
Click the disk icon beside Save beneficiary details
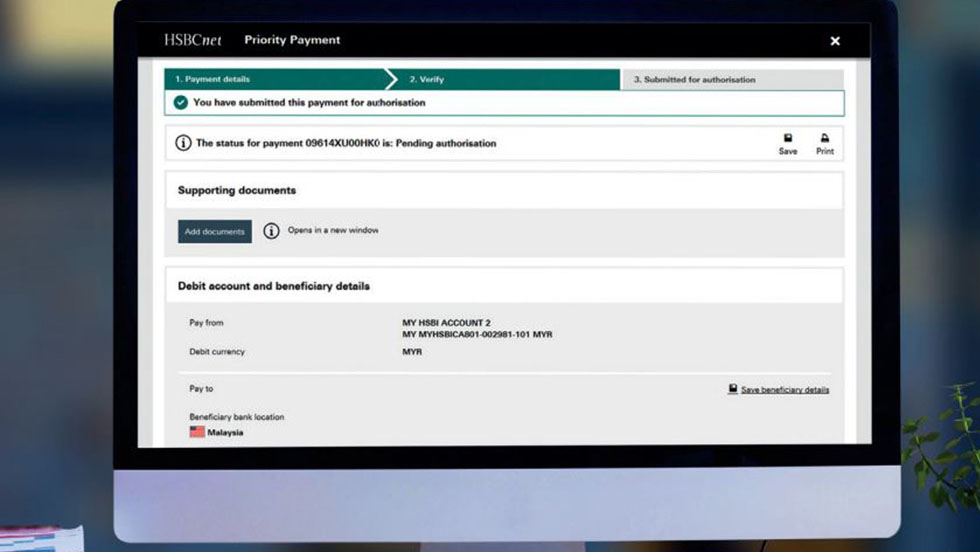[733, 389]
